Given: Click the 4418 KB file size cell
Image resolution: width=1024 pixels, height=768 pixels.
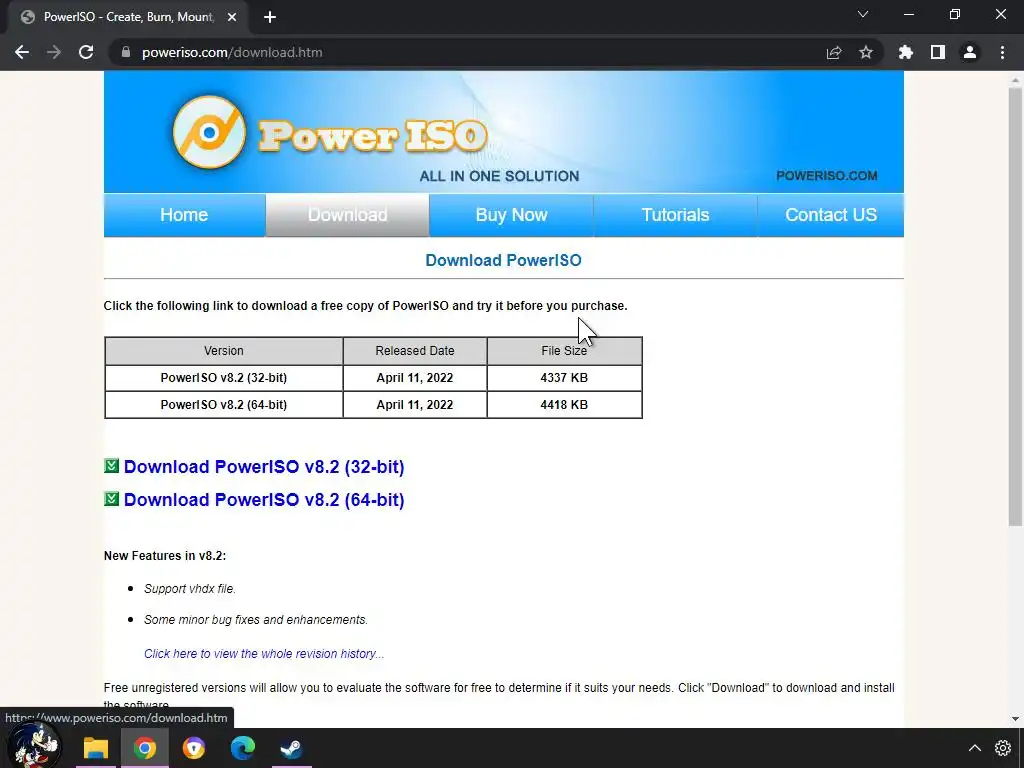Looking at the screenshot, I should 564,405.
